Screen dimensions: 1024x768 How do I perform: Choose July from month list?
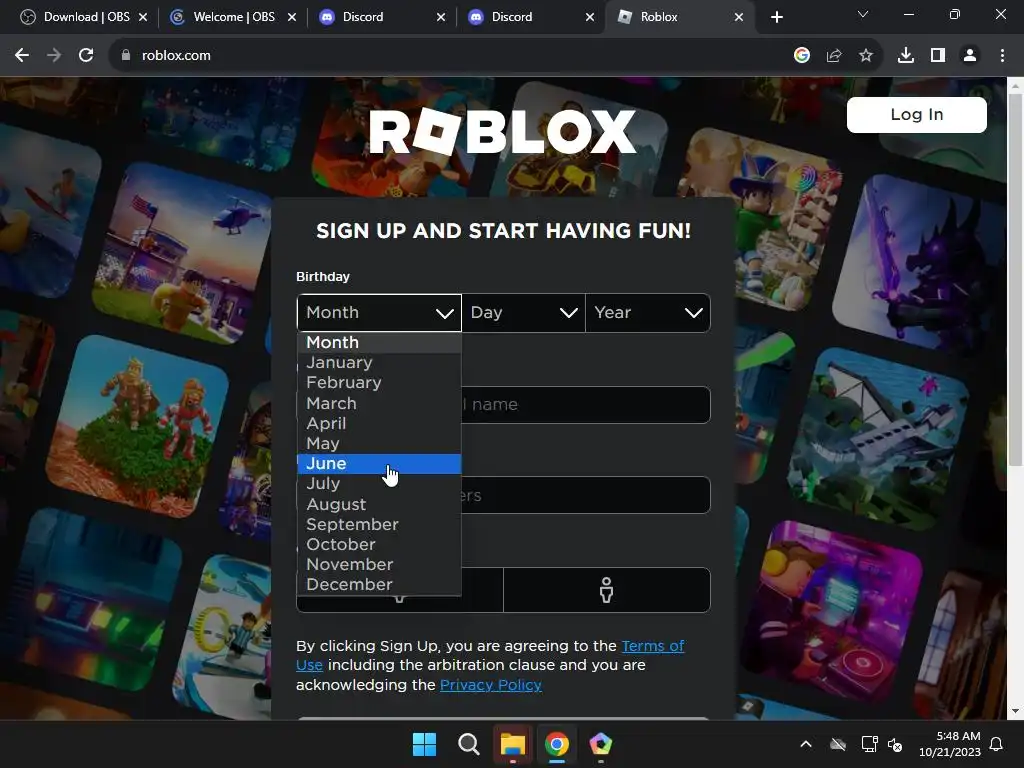[379, 484]
